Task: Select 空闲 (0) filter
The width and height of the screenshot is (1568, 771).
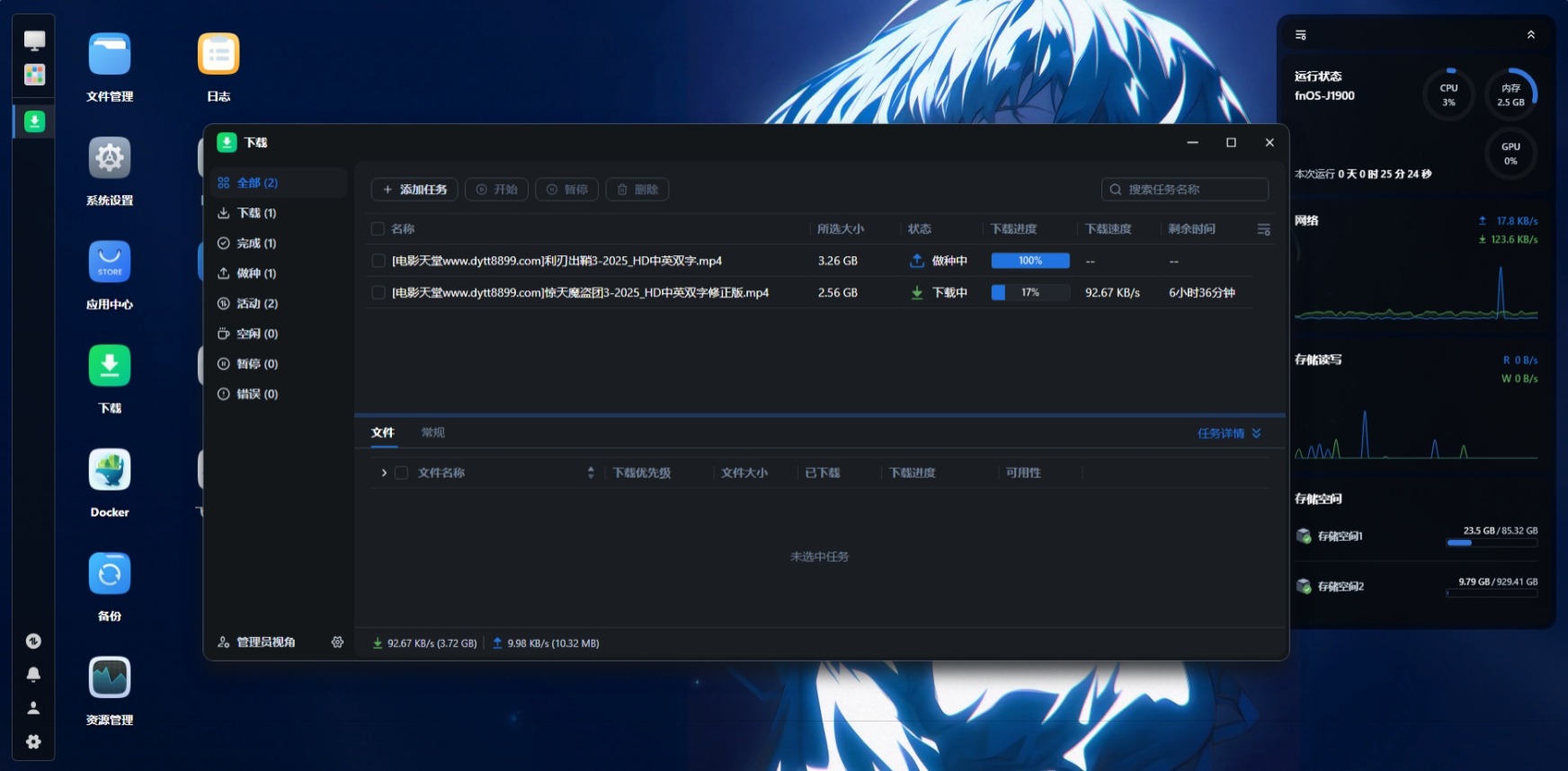Action: [x=280, y=333]
